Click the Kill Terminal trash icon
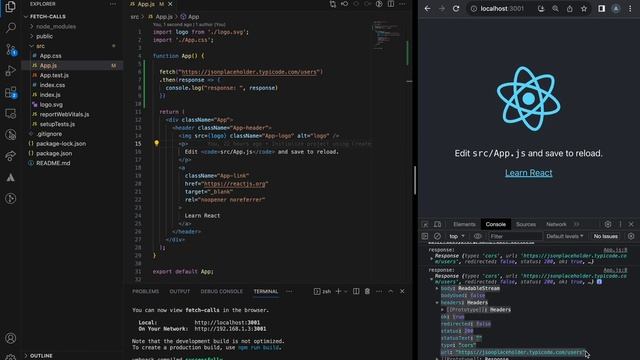 point(367,291)
